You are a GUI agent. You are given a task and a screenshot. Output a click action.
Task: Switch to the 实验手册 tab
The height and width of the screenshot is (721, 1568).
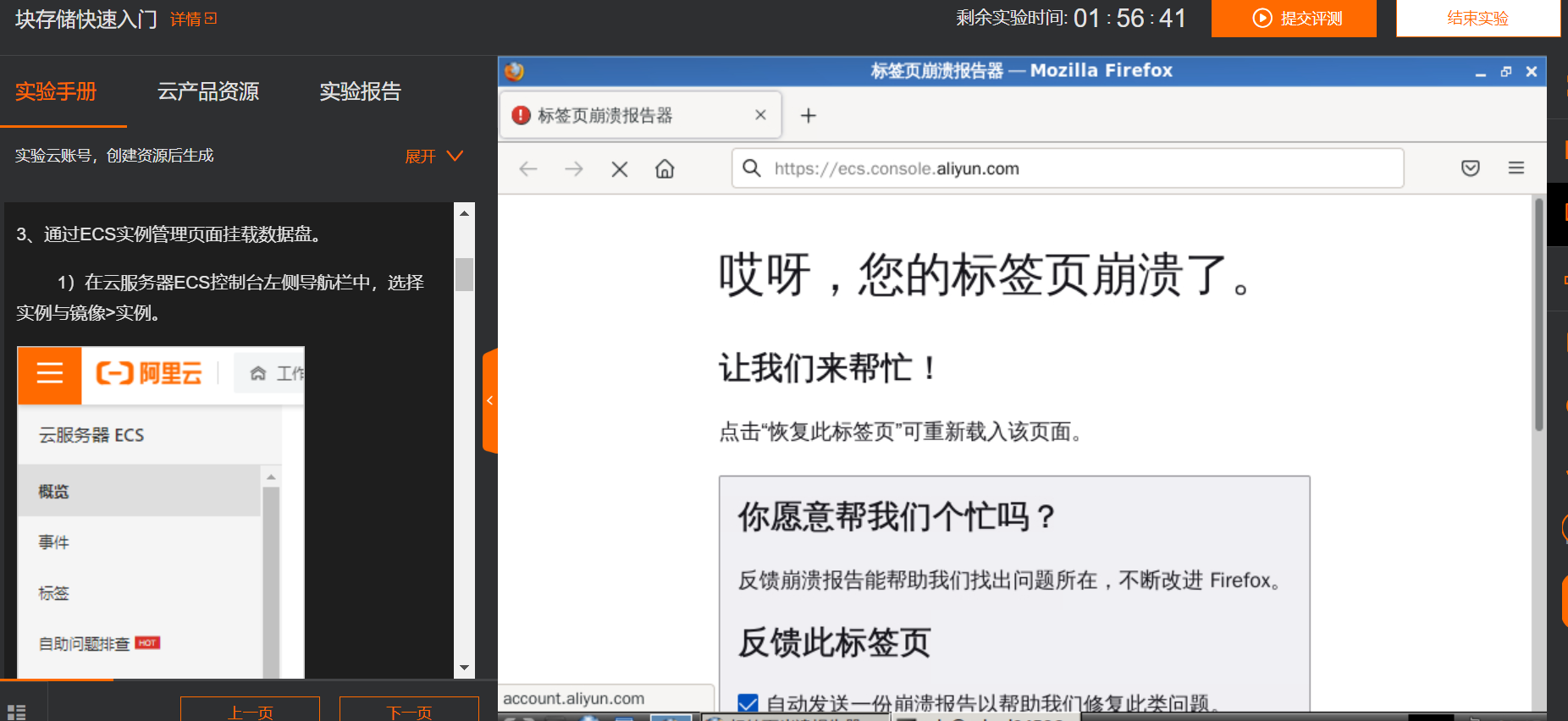pyautogui.click(x=56, y=91)
